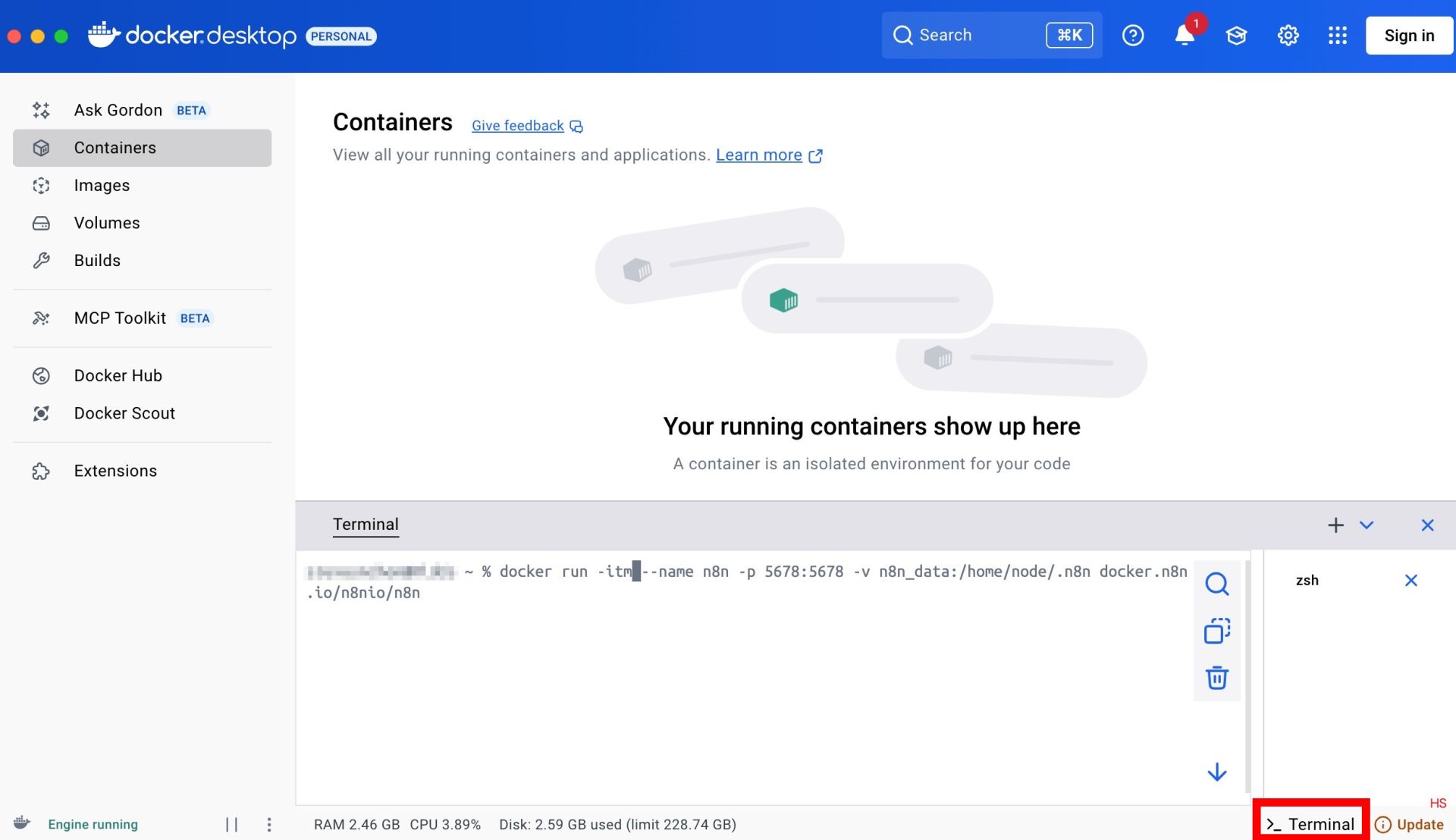Pause the Docker engine
The width and height of the screenshot is (1456, 840).
tap(232, 824)
